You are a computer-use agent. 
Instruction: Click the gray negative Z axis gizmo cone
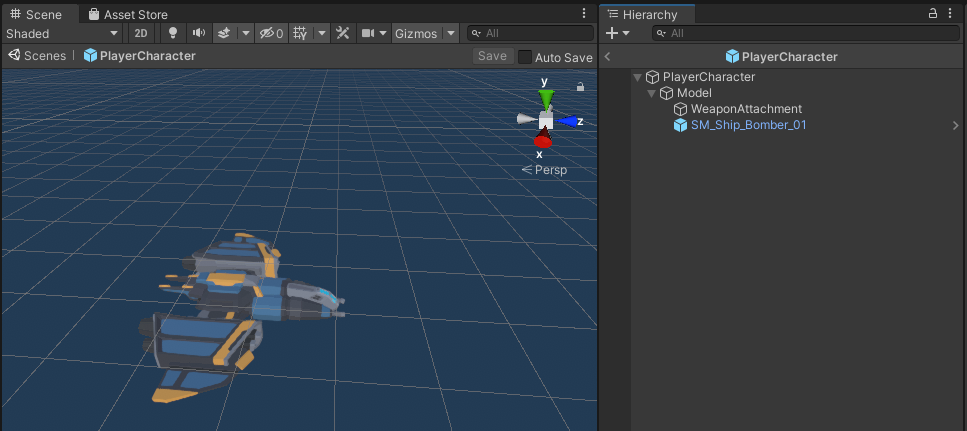(525, 119)
